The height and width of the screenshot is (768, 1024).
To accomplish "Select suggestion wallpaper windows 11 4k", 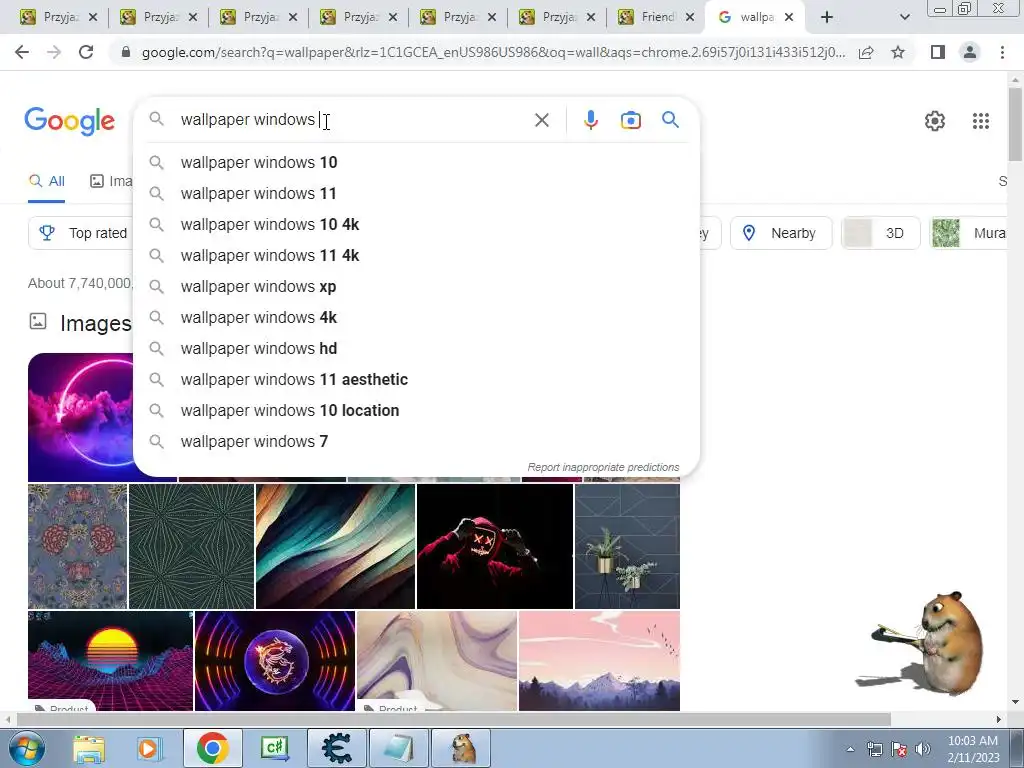I will 416,255.
